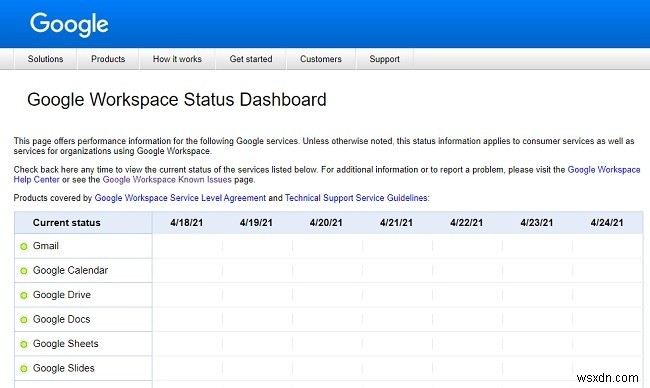Select the Google Sheets row label
The height and width of the screenshot is (388, 650).
65,344
